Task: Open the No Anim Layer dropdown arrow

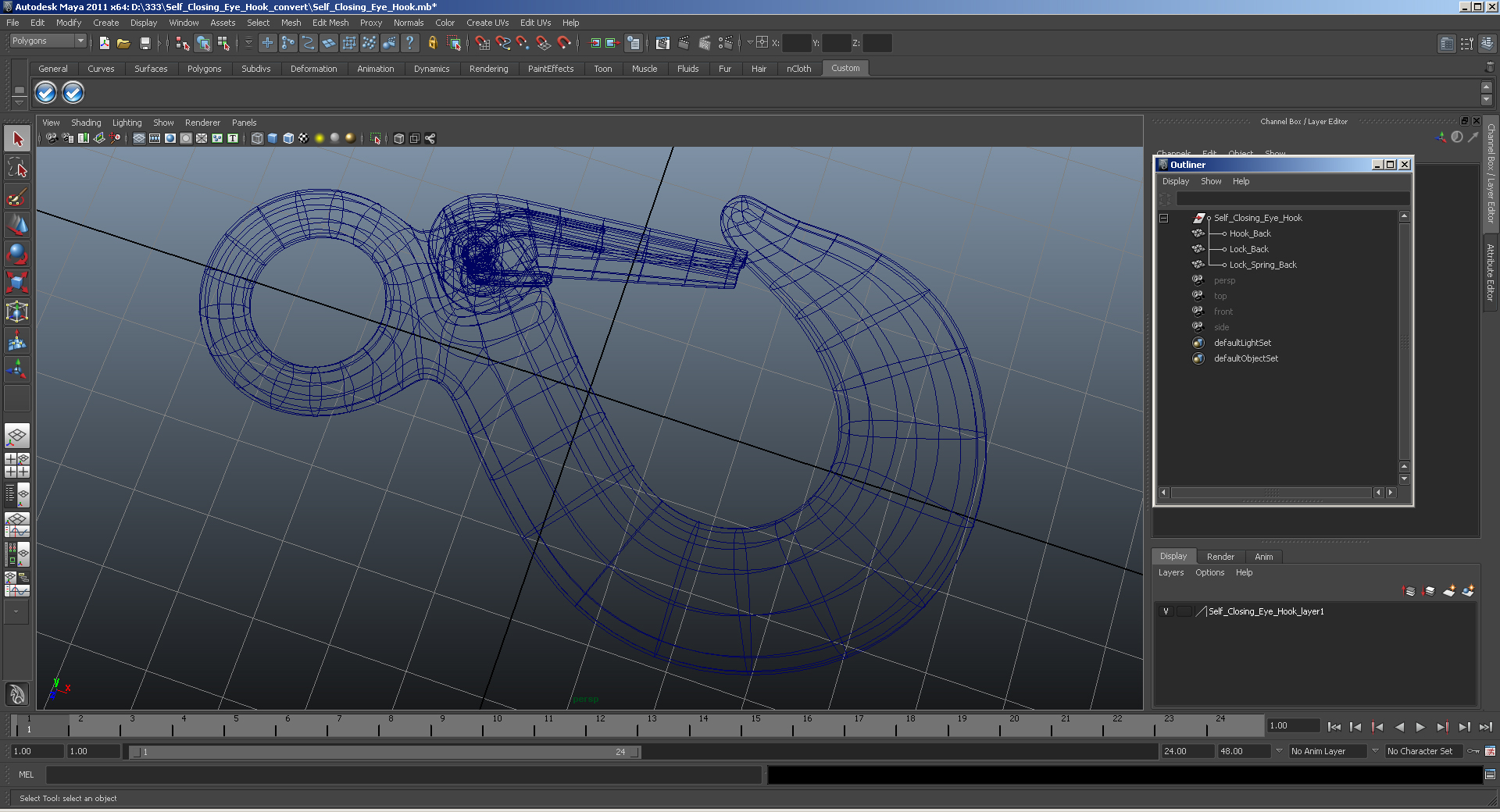Action: (x=1279, y=751)
